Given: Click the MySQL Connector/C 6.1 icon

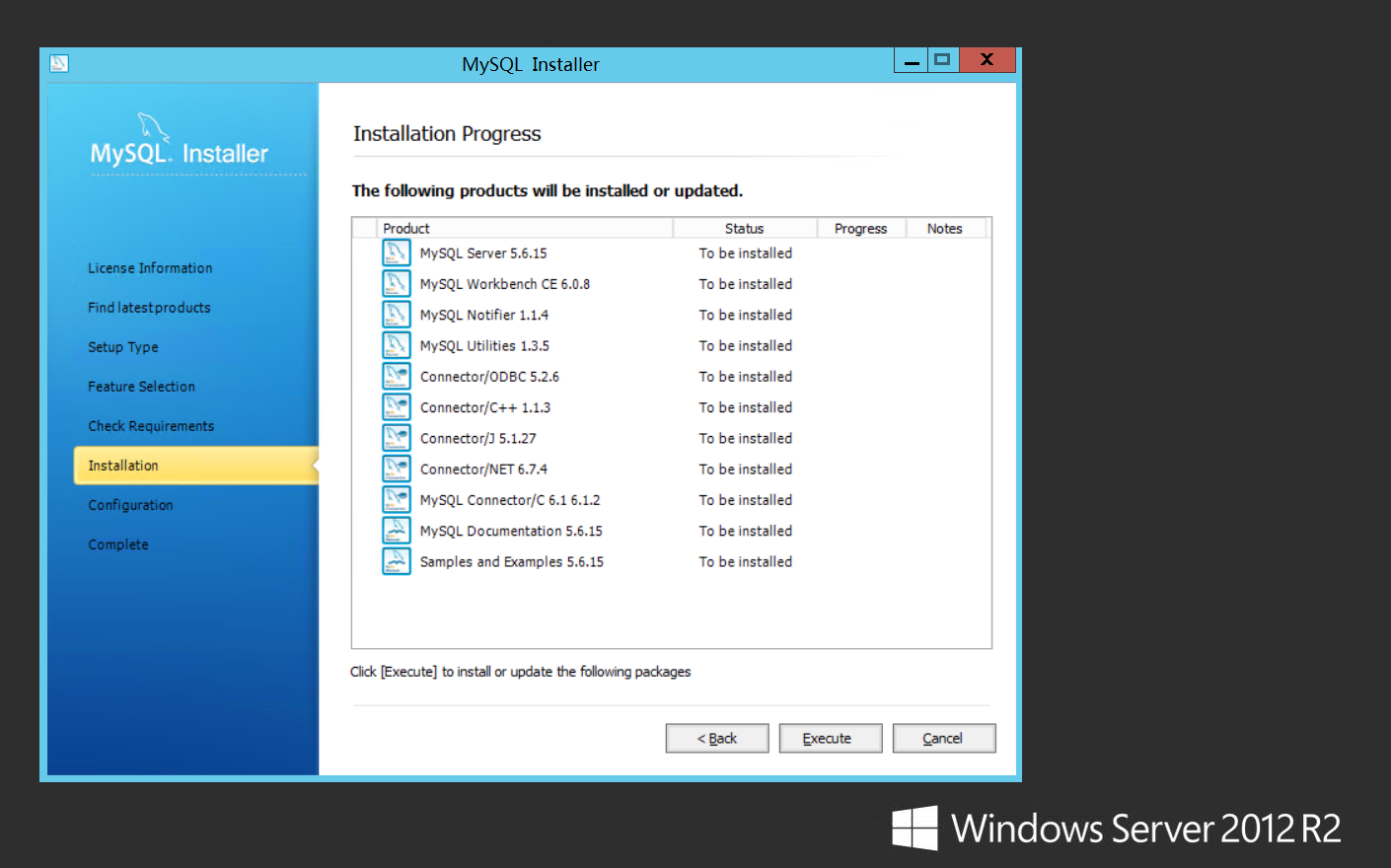Looking at the screenshot, I should [396, 499].
